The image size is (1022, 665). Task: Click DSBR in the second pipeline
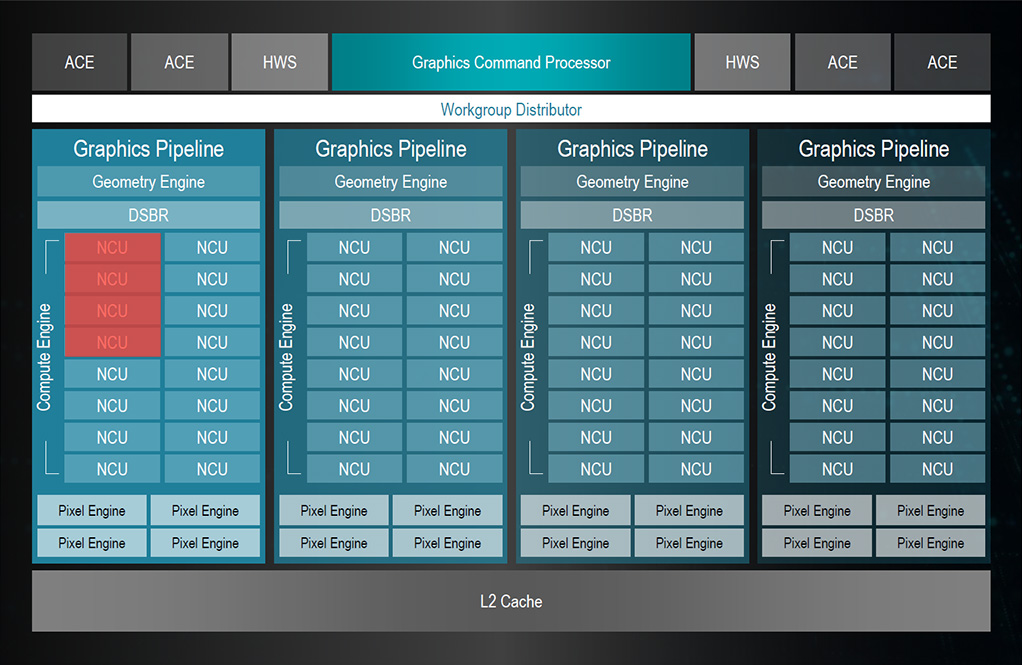390,215
